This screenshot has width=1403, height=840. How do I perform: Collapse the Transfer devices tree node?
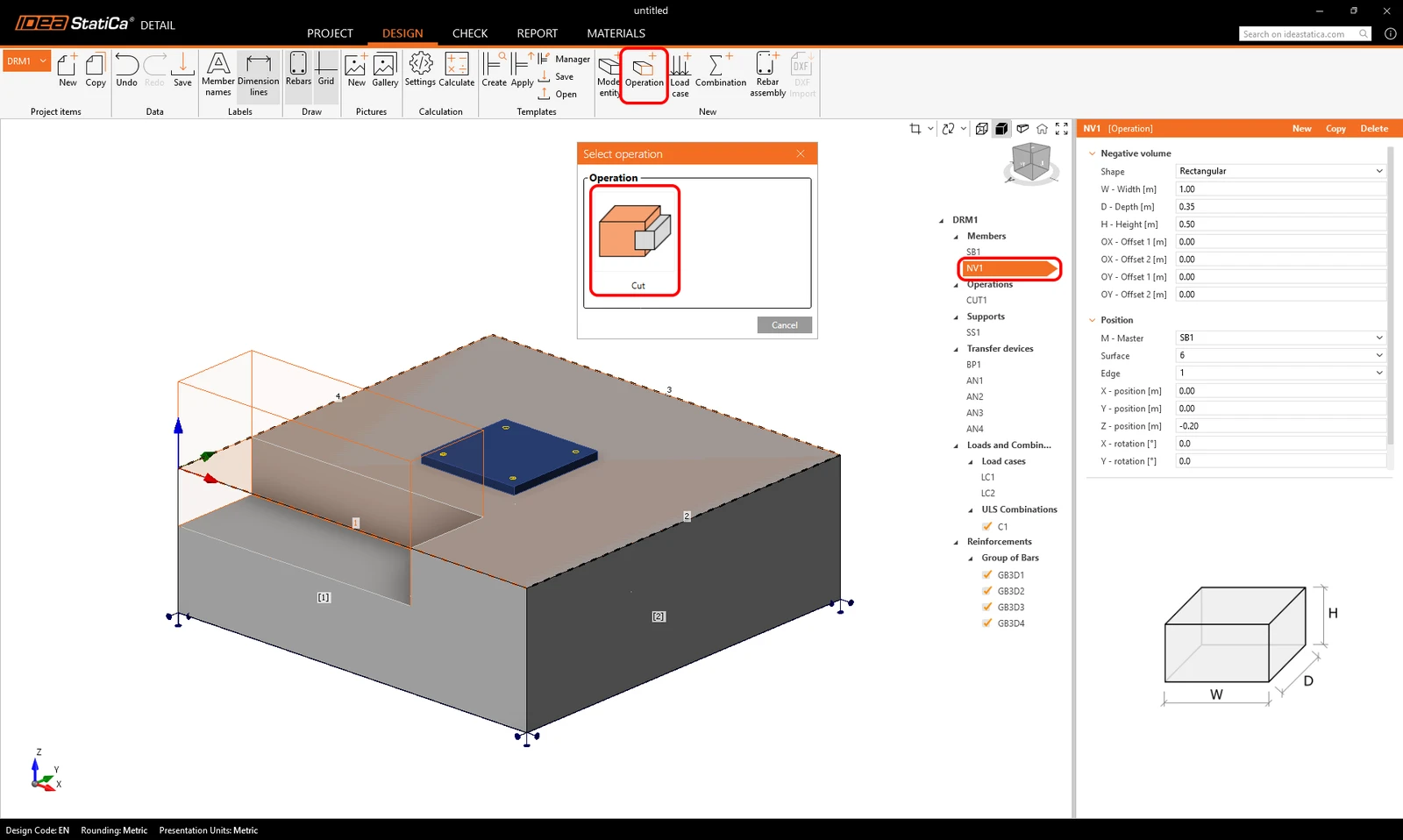pos(956,349)
